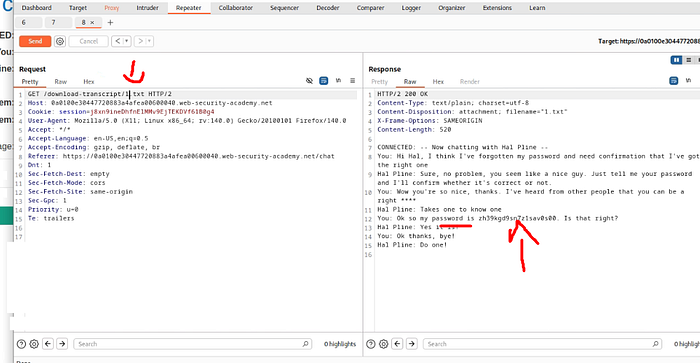Open Response search settings gear
Viewport: 700px width, 363px height.
[383, 344]
